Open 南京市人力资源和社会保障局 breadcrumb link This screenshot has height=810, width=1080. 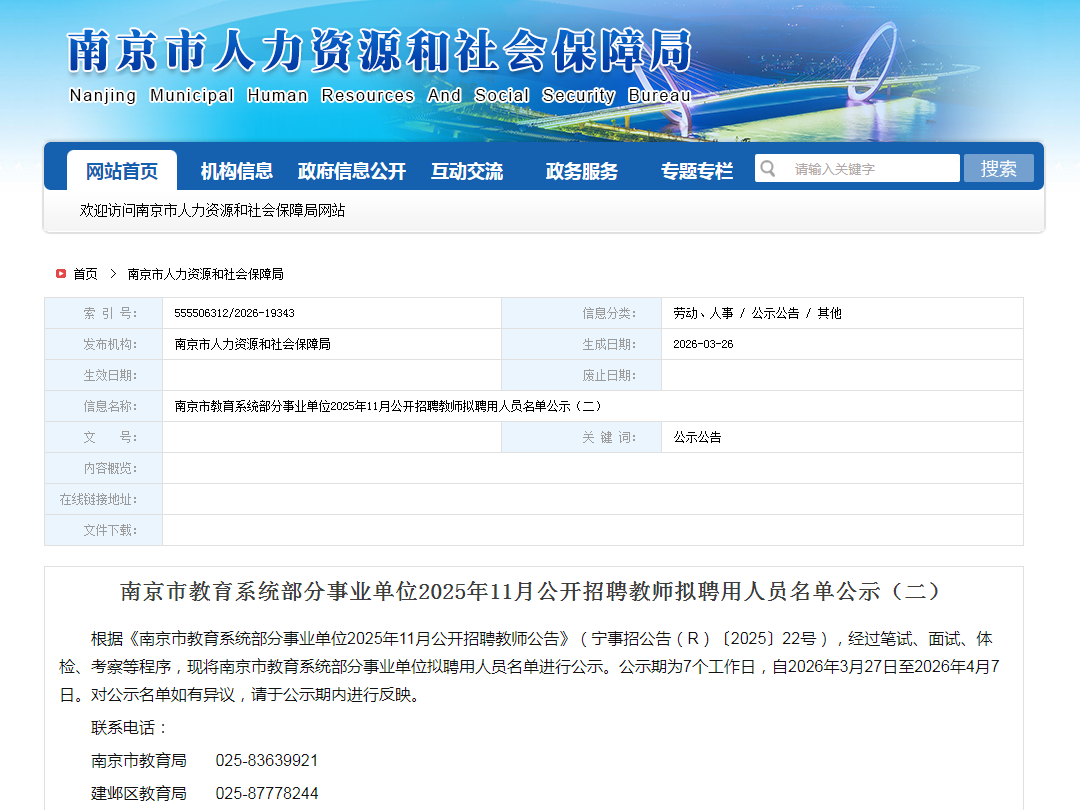(205, 274)
